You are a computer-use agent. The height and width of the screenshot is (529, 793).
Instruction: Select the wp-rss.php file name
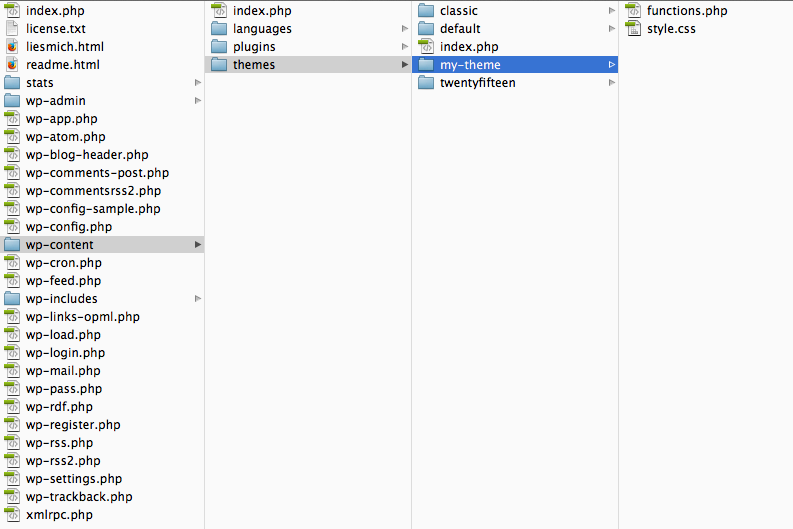[60, 443]
